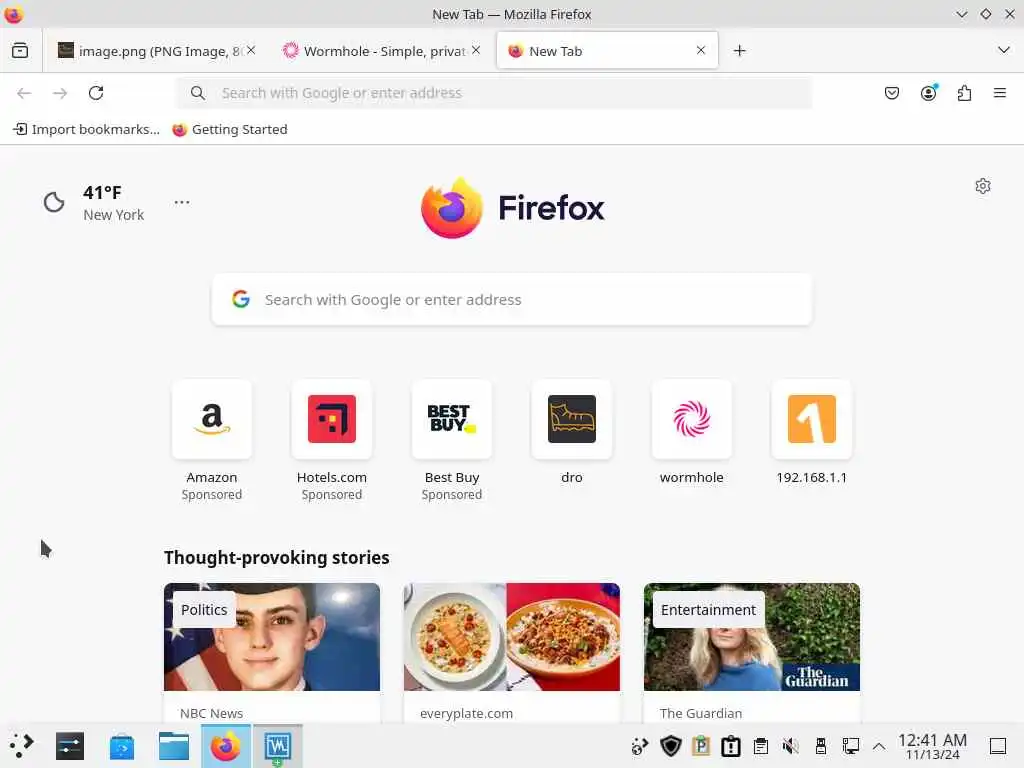The width and height of the screenshot is (1024, 768).
Task: Select the Firefox taskbar entry
Action: (x=225, y=746)
